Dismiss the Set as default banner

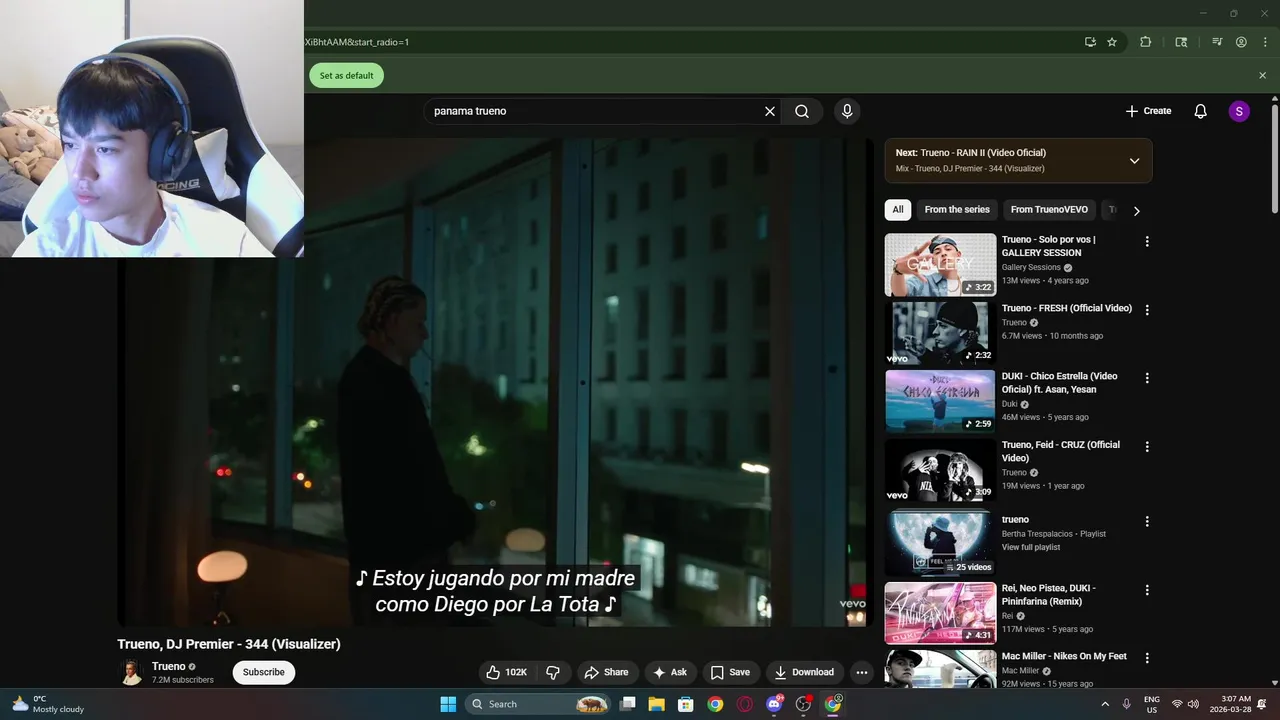coord(1262,75)
